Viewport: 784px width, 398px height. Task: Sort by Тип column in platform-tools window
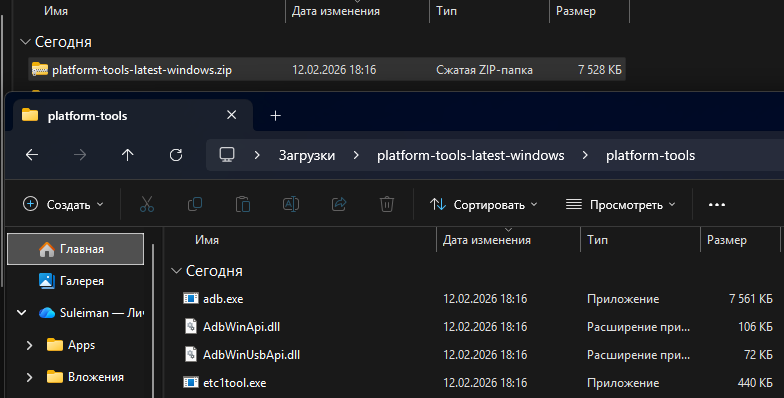(598, 240)
